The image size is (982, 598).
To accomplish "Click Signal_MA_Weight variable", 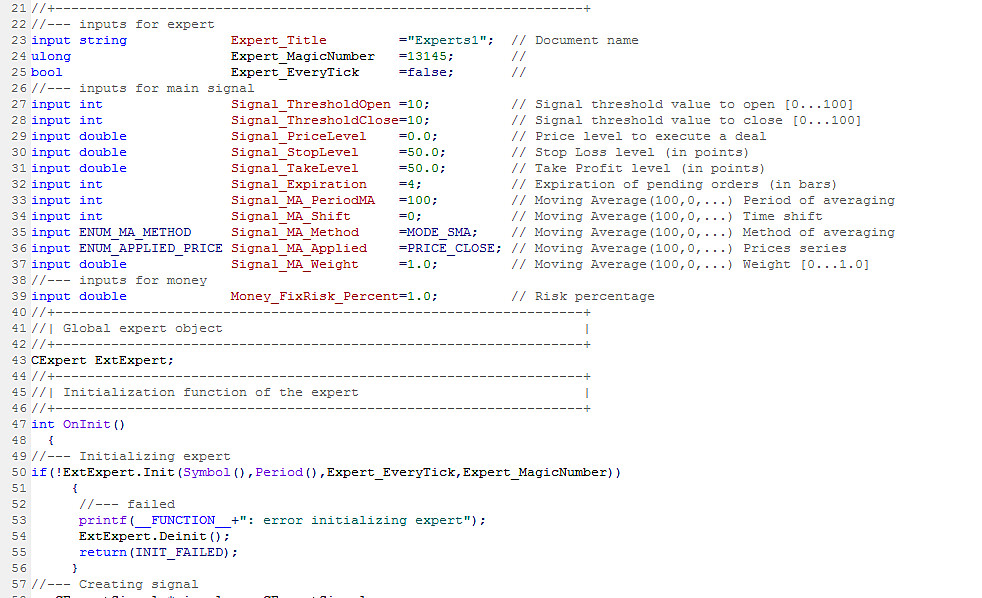I will coord(294,264).
